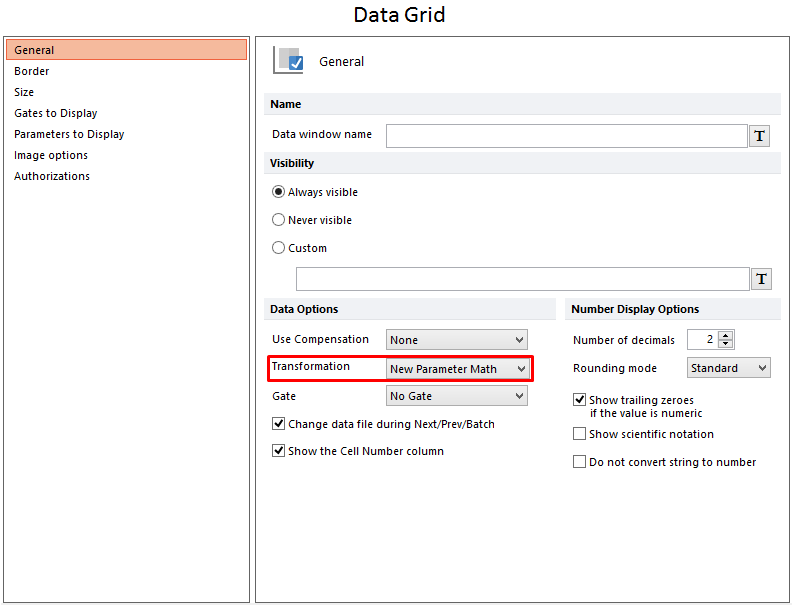The height and width of the screenshot is (605, 792).
Task: Click the General header checkbox icon
Action: pyautogui.click(x=289, y=60)
